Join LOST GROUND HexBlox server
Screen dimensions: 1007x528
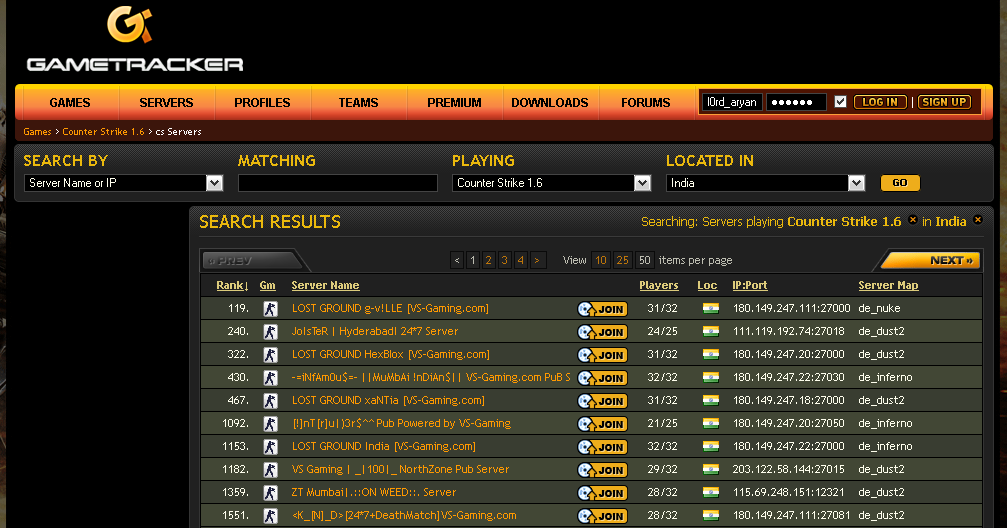[x=602, y=355]
